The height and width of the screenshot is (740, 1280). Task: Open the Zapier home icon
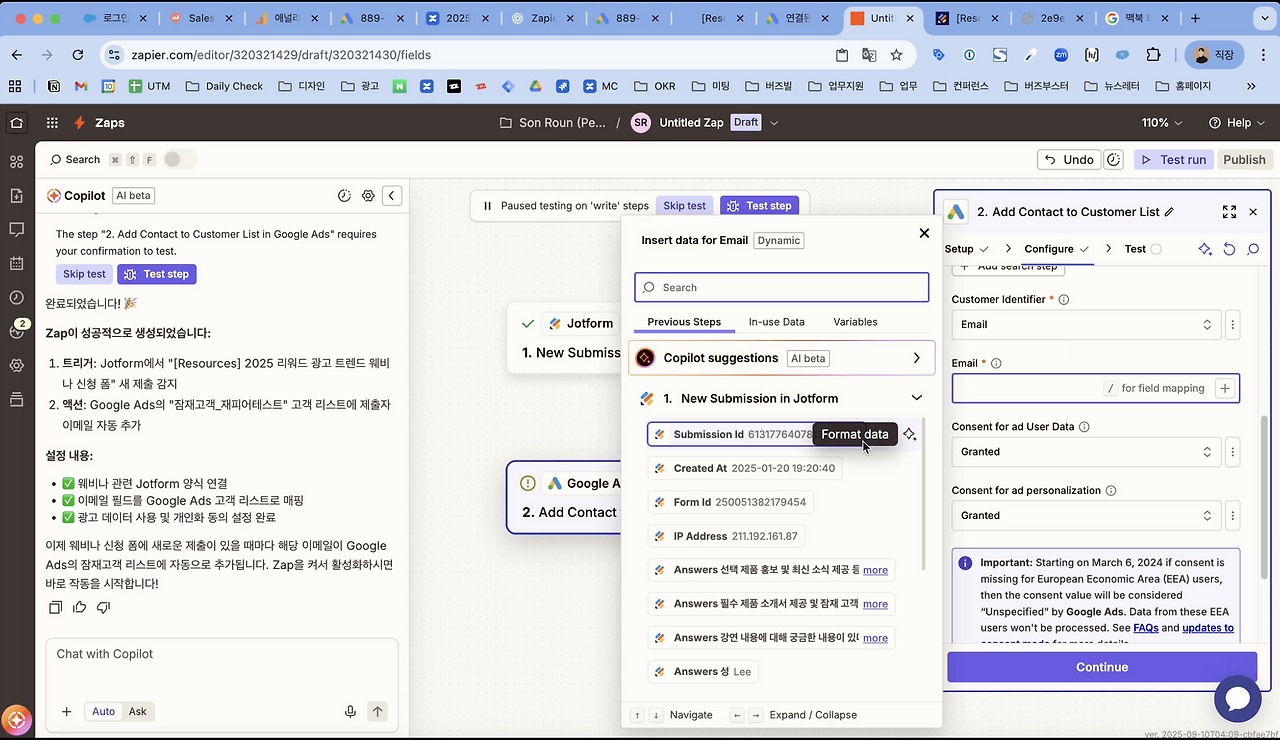[16, 123]
